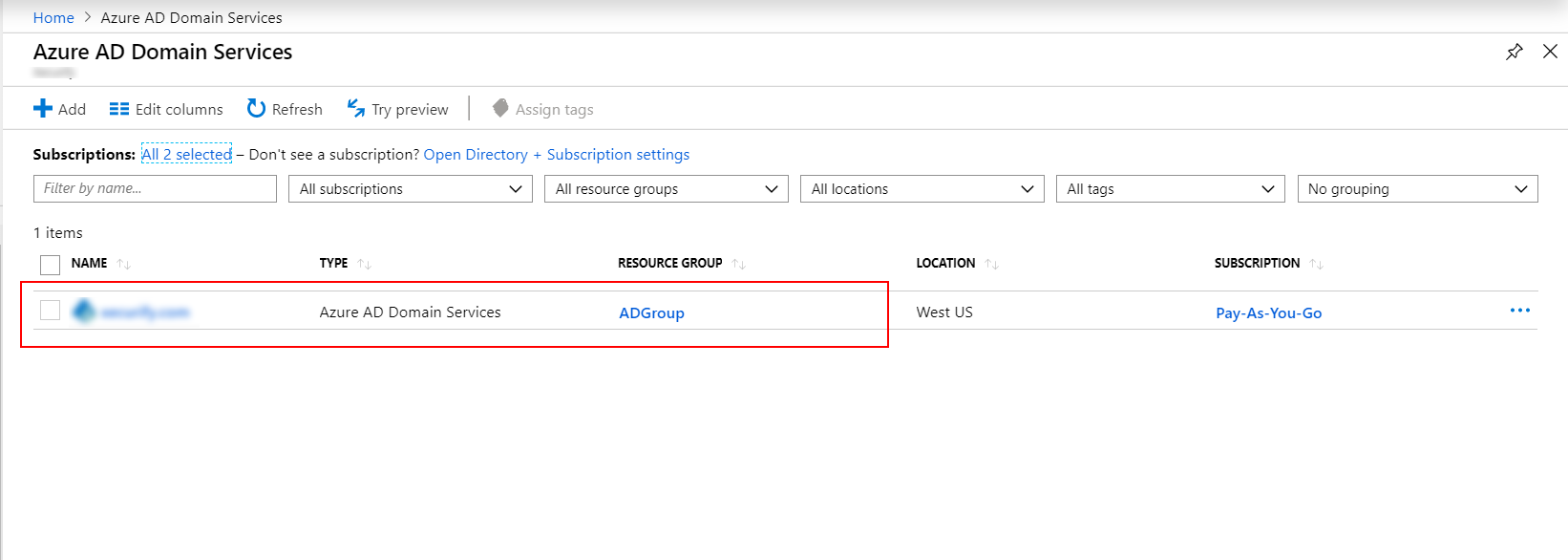Check the box for the domain service row
This screenshot has height=560, width=1568.
[51, 310]
